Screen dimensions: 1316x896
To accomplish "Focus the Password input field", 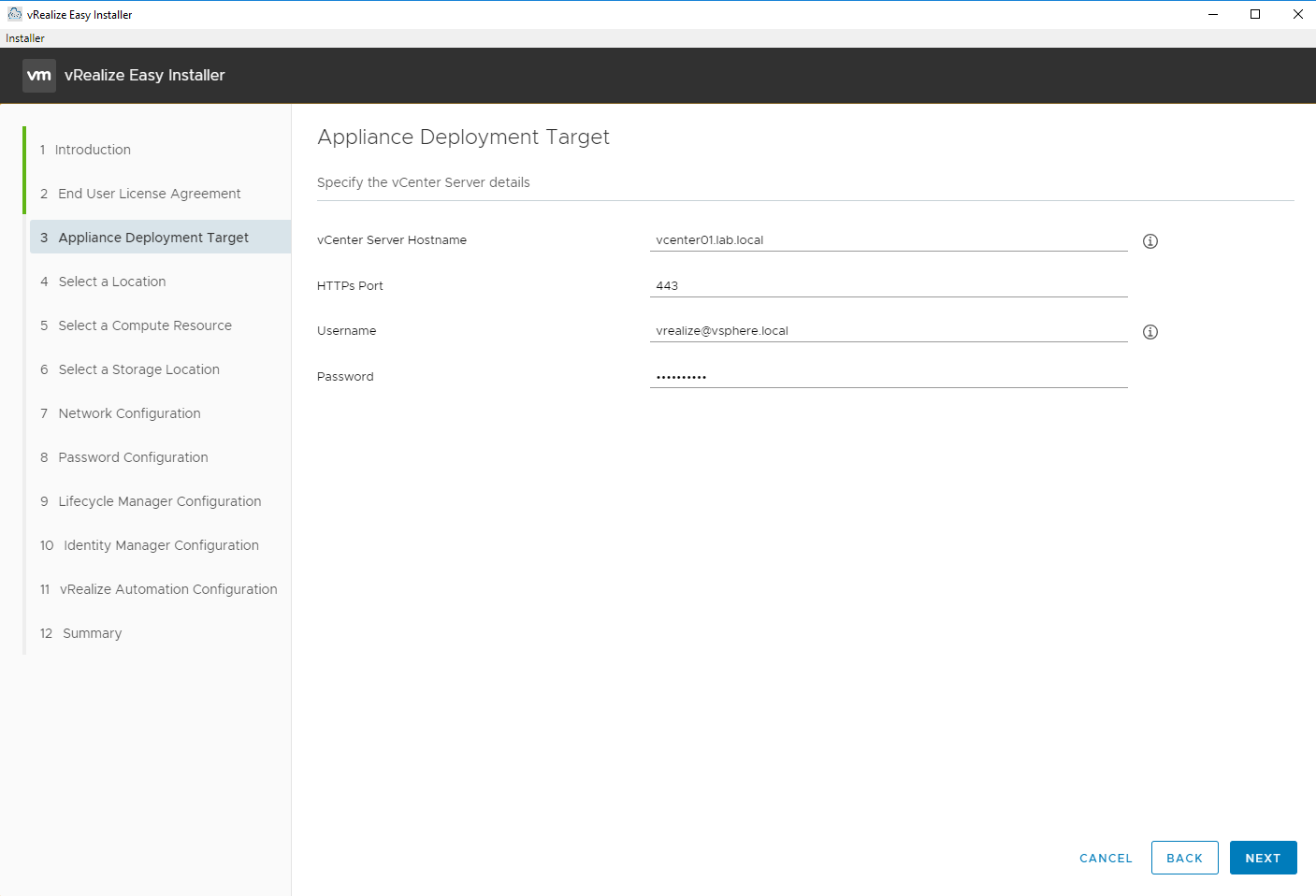I will click(x=889, y=377).
